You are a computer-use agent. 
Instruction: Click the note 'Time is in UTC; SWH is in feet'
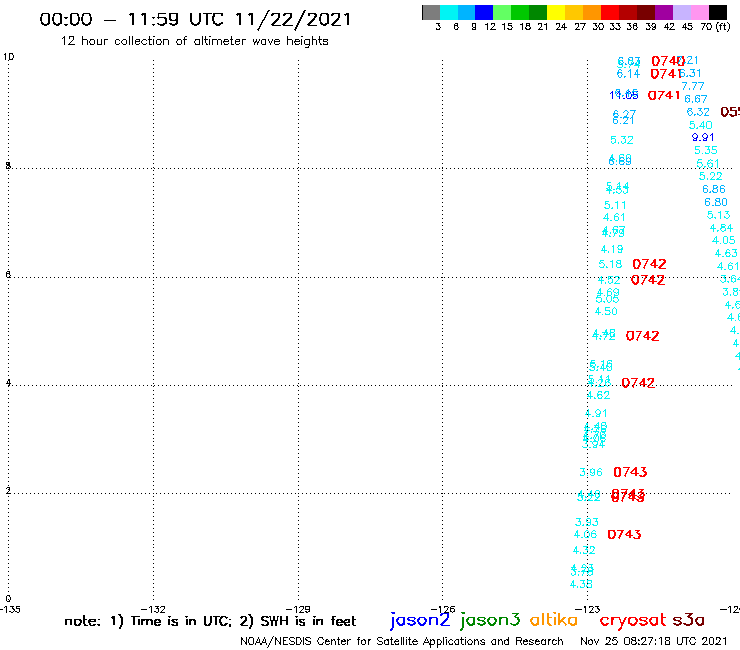point(210,621)
